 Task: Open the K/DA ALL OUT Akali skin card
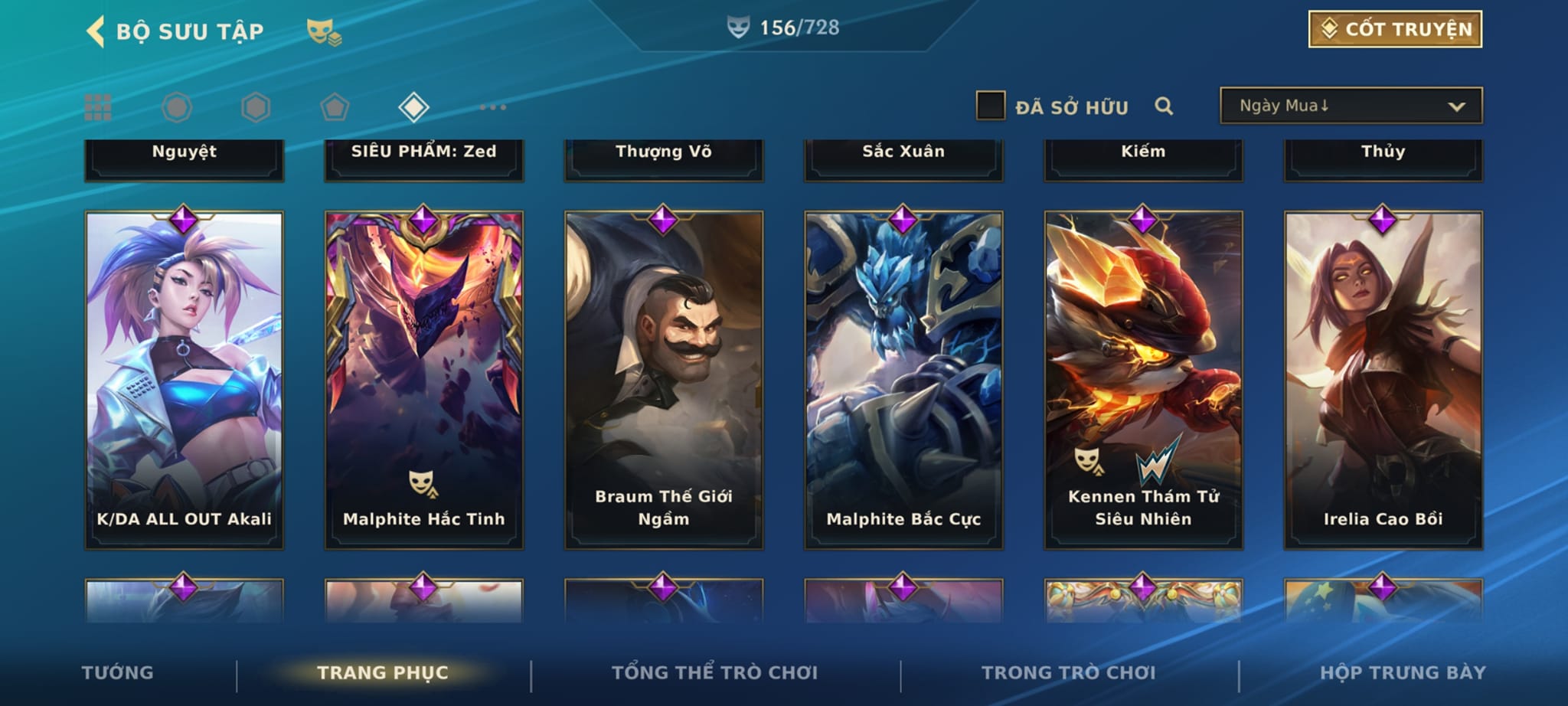click(184, 380)
